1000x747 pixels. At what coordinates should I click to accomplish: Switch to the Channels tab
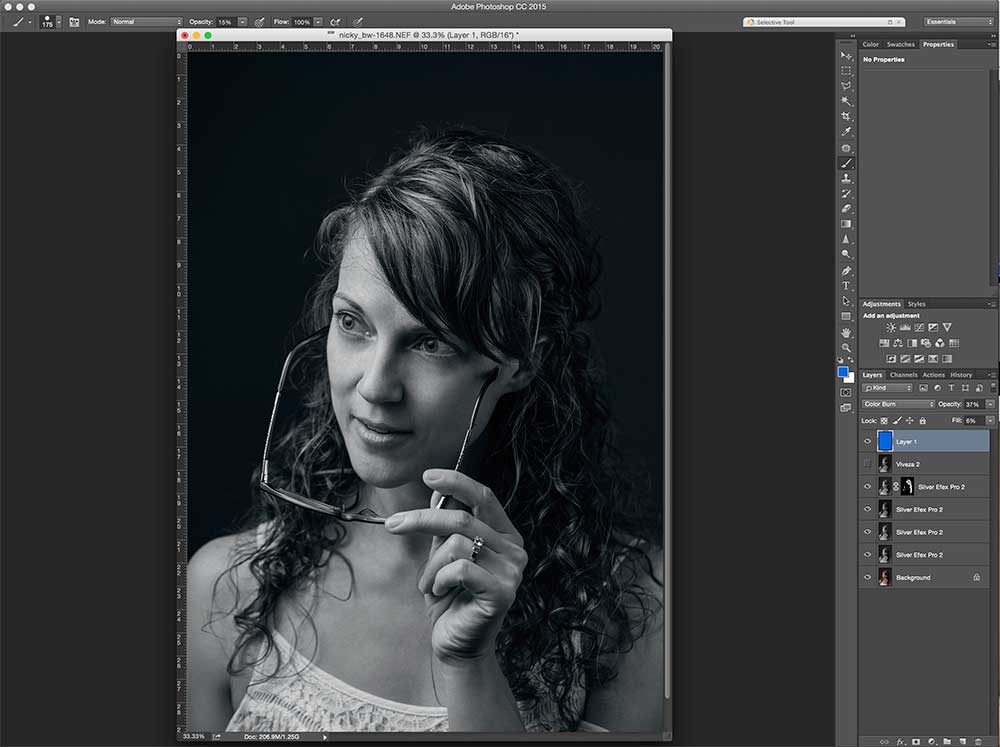point(903,375)
